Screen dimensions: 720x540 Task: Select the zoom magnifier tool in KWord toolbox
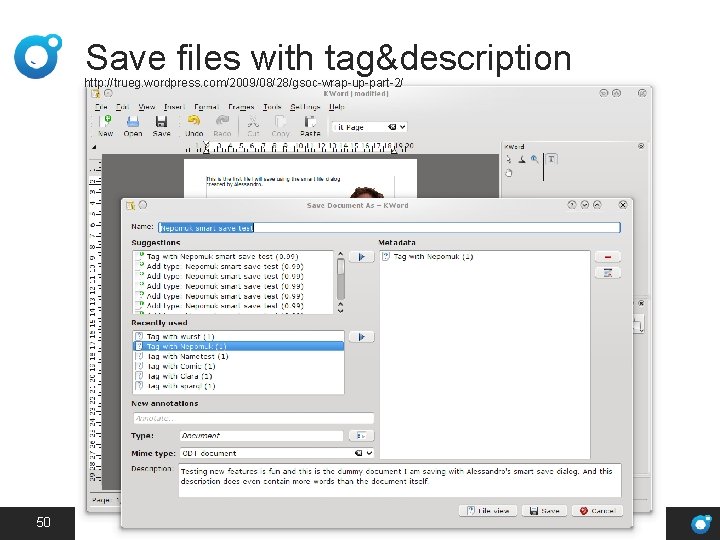click(x=535, y=159)
